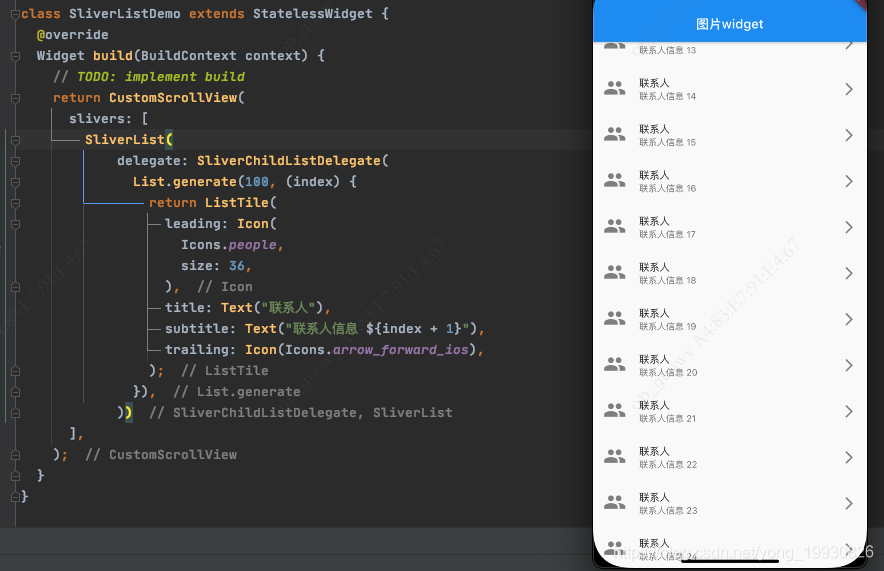The height and width of the screenshot is (571, 884).
Task: Tap the home indicator bar of simulator
Action: click(730, 561)
